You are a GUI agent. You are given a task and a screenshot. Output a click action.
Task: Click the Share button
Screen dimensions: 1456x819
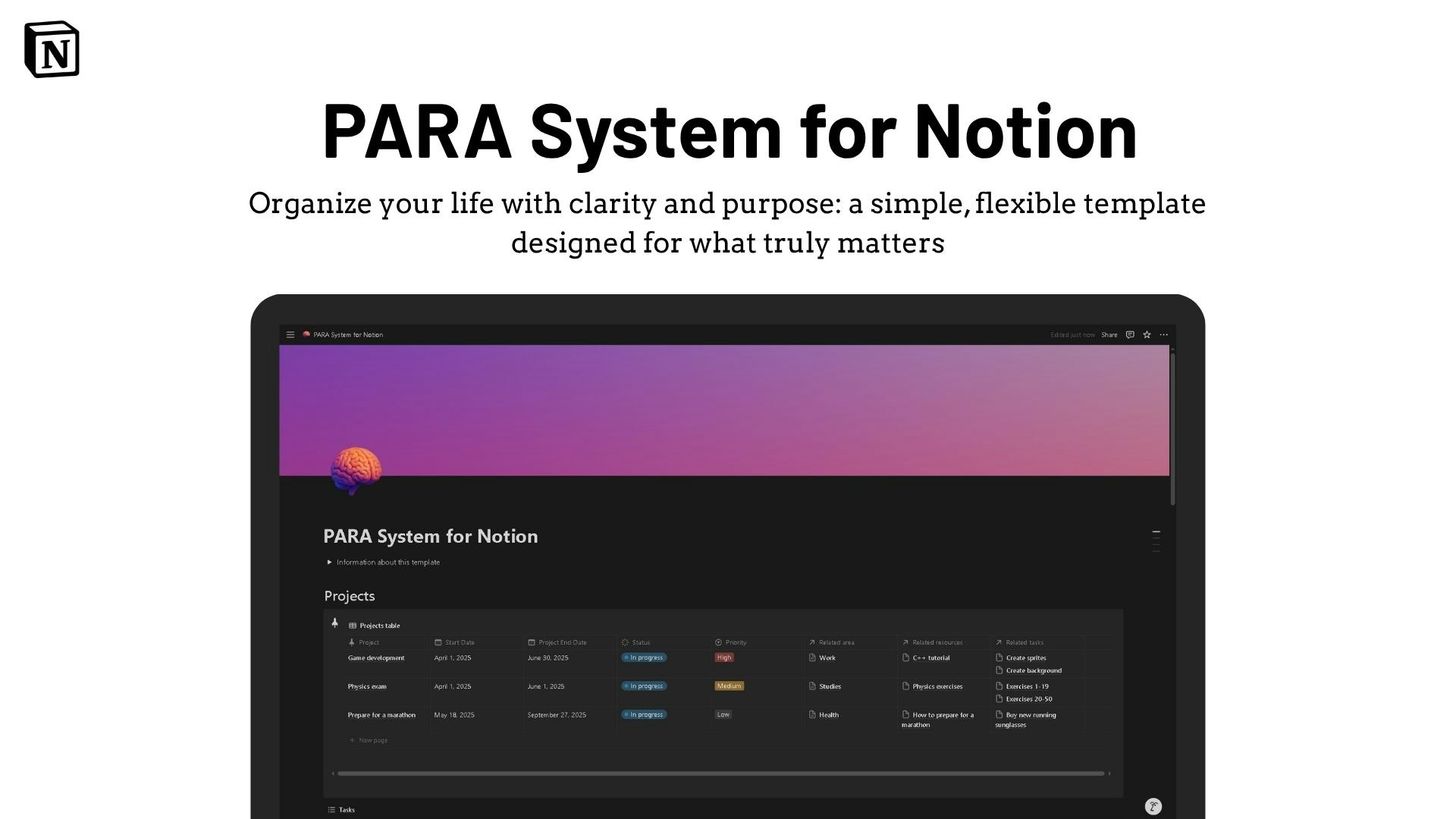pos(1109,334)
